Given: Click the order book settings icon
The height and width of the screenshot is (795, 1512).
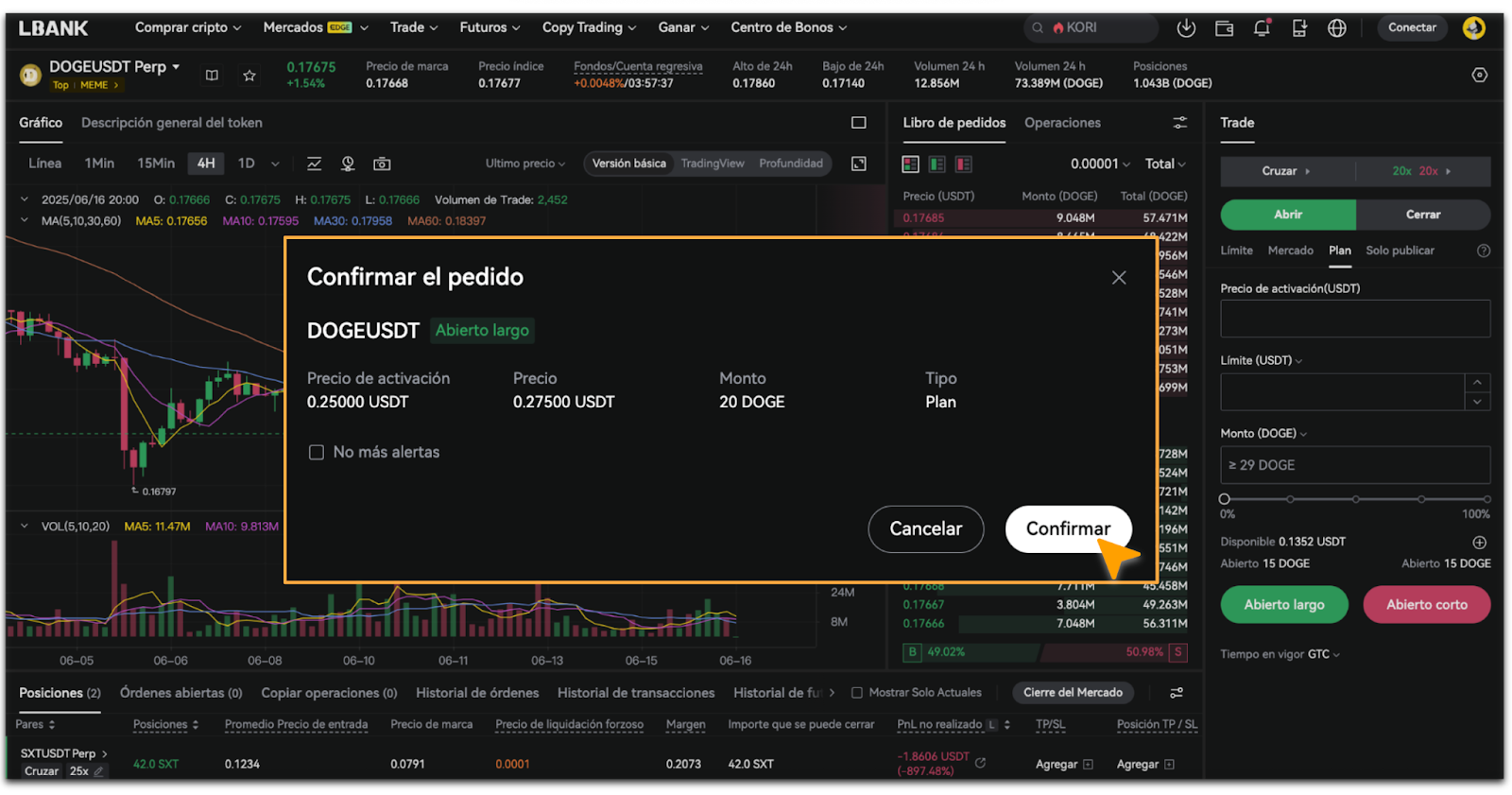Looking at the screenshot, I should [x=1179, y=123].
